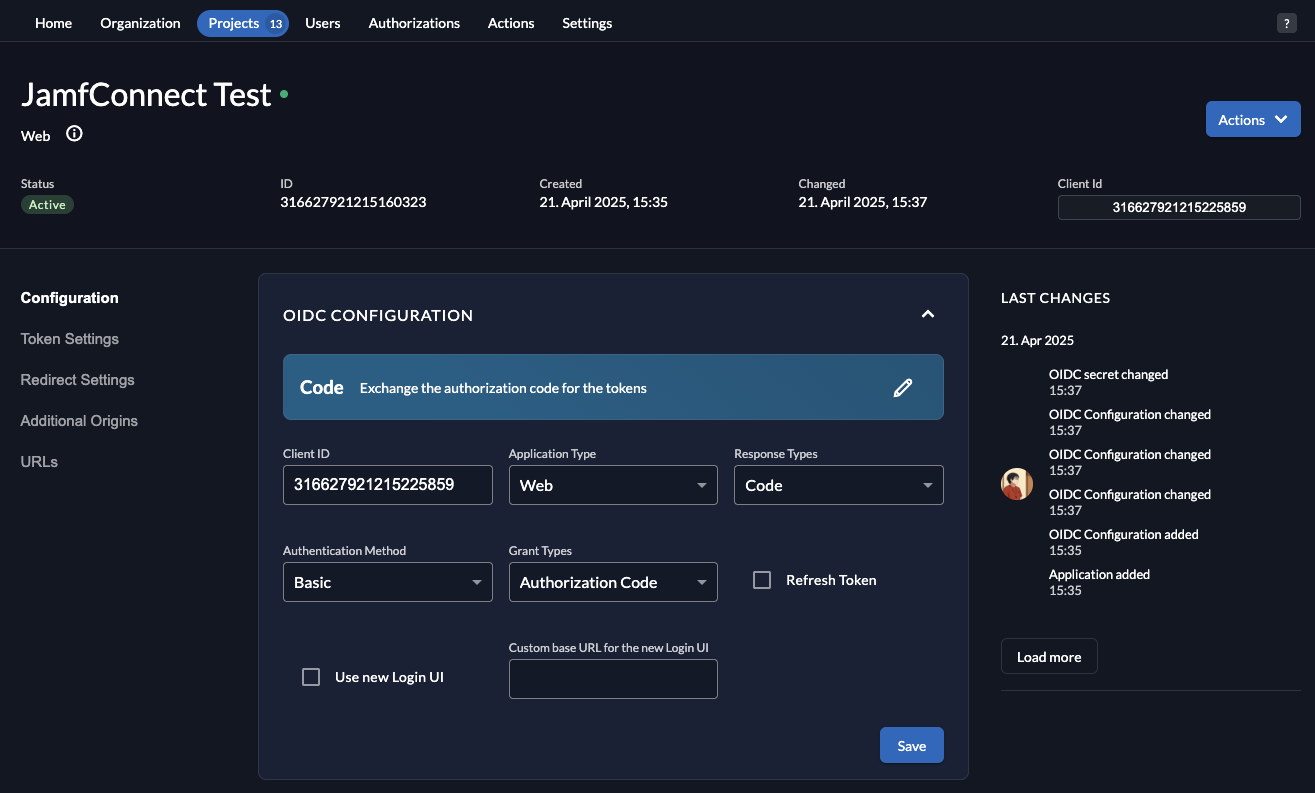Click the Created date 21. April 2025, 15:35

pos(603,202)
